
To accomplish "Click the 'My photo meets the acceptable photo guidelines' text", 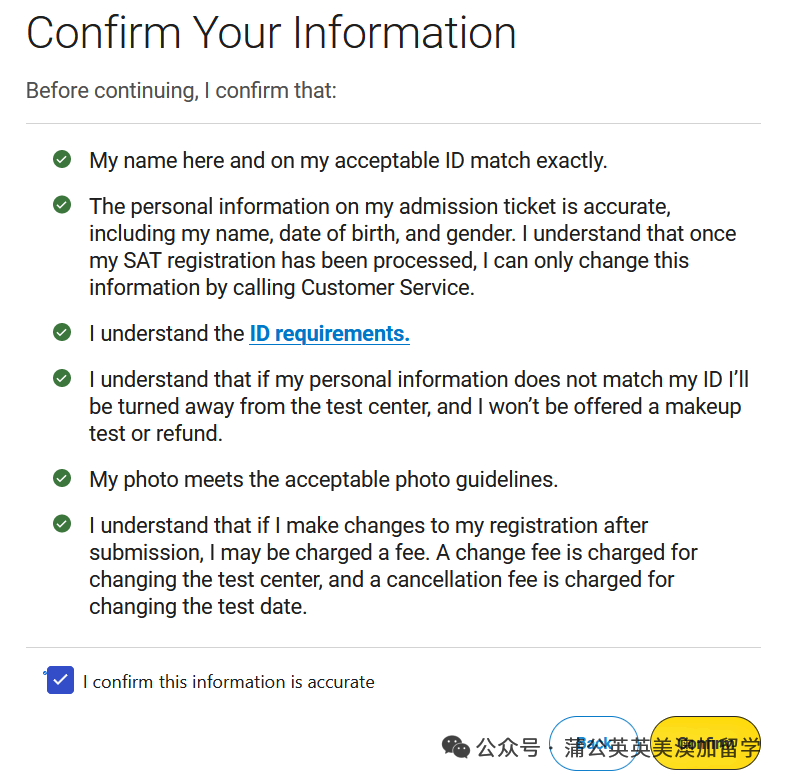I will (x=323, y=480).
